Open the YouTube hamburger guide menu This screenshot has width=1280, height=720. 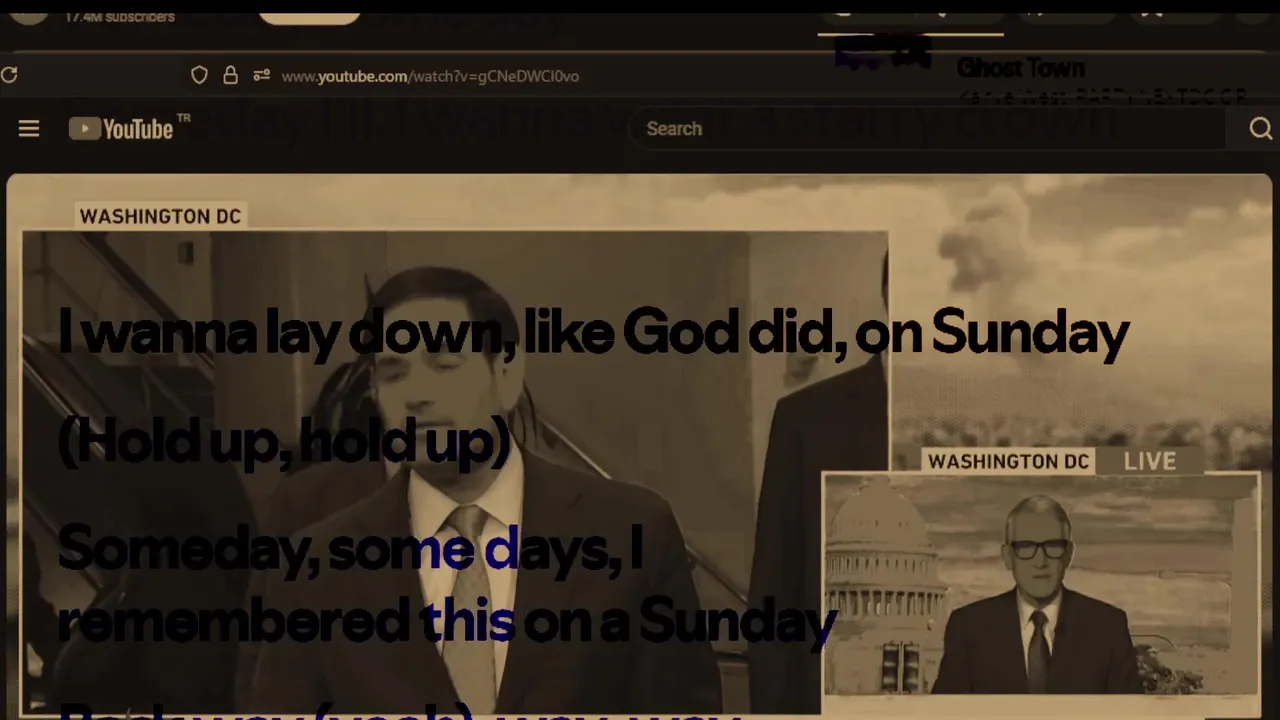pos(29,128)
